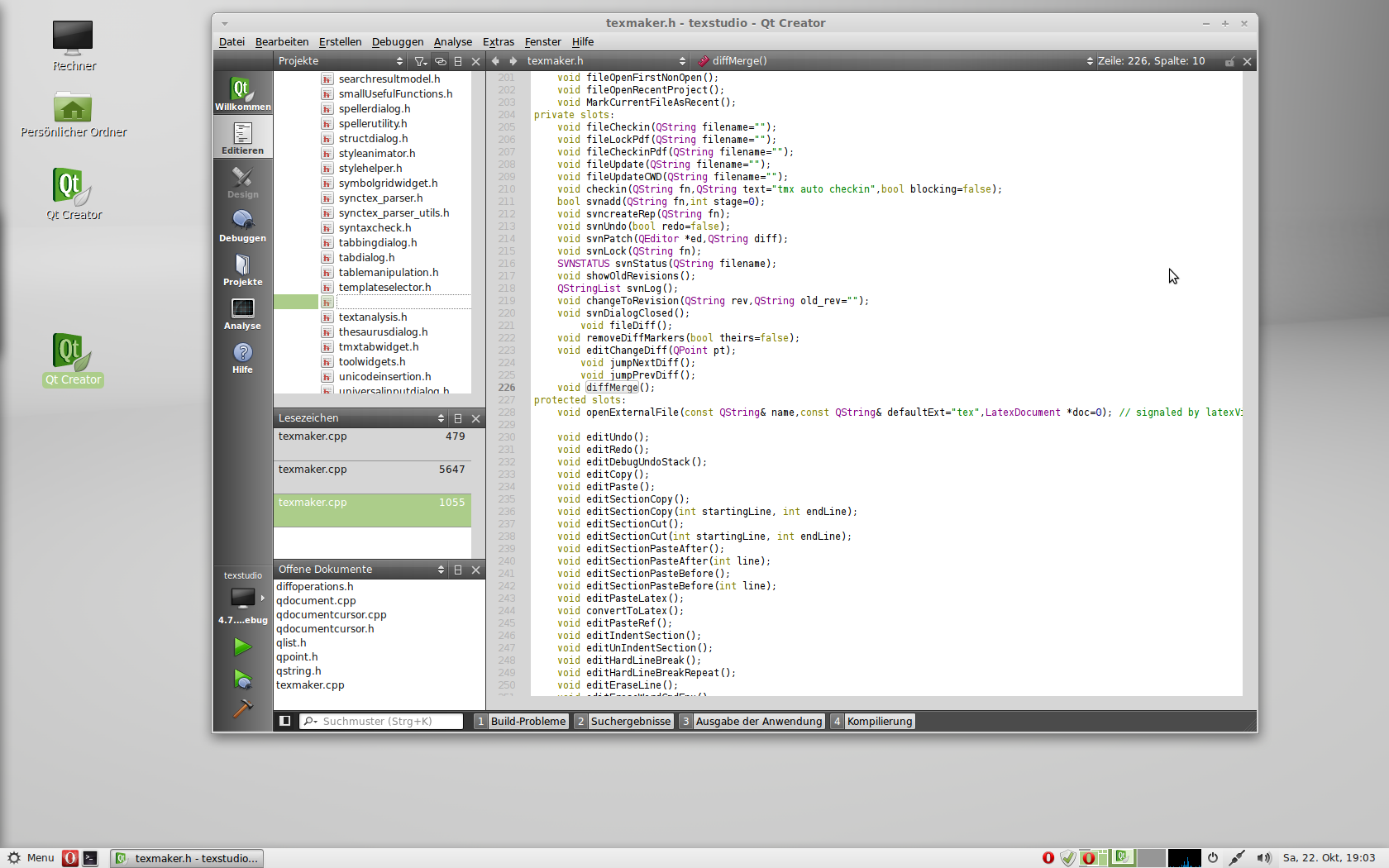Select tmxtabwidget.h in project tree
The width and height of the screenshot is (1389, 868).
click(x=379, y=347)
